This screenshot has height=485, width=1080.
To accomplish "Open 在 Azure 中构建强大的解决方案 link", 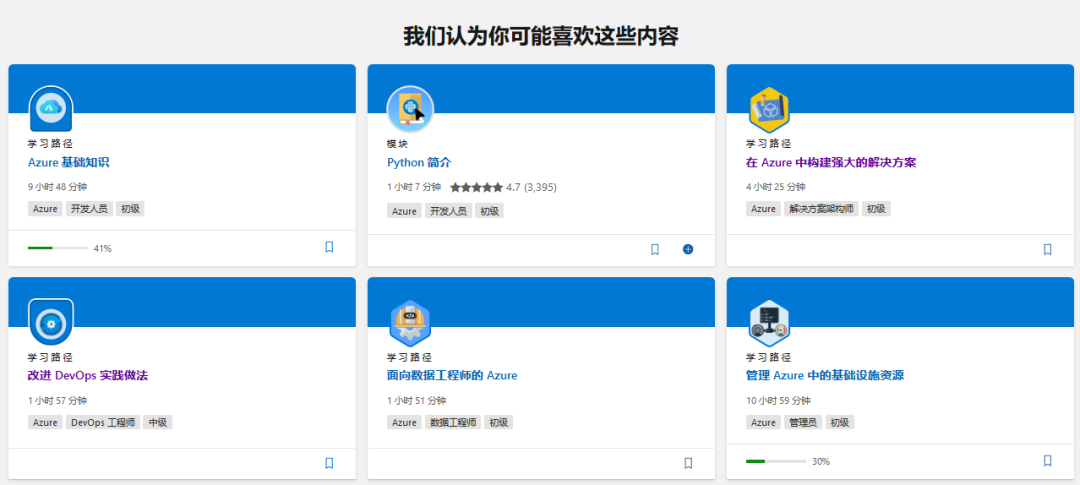I will coord(831,163).
